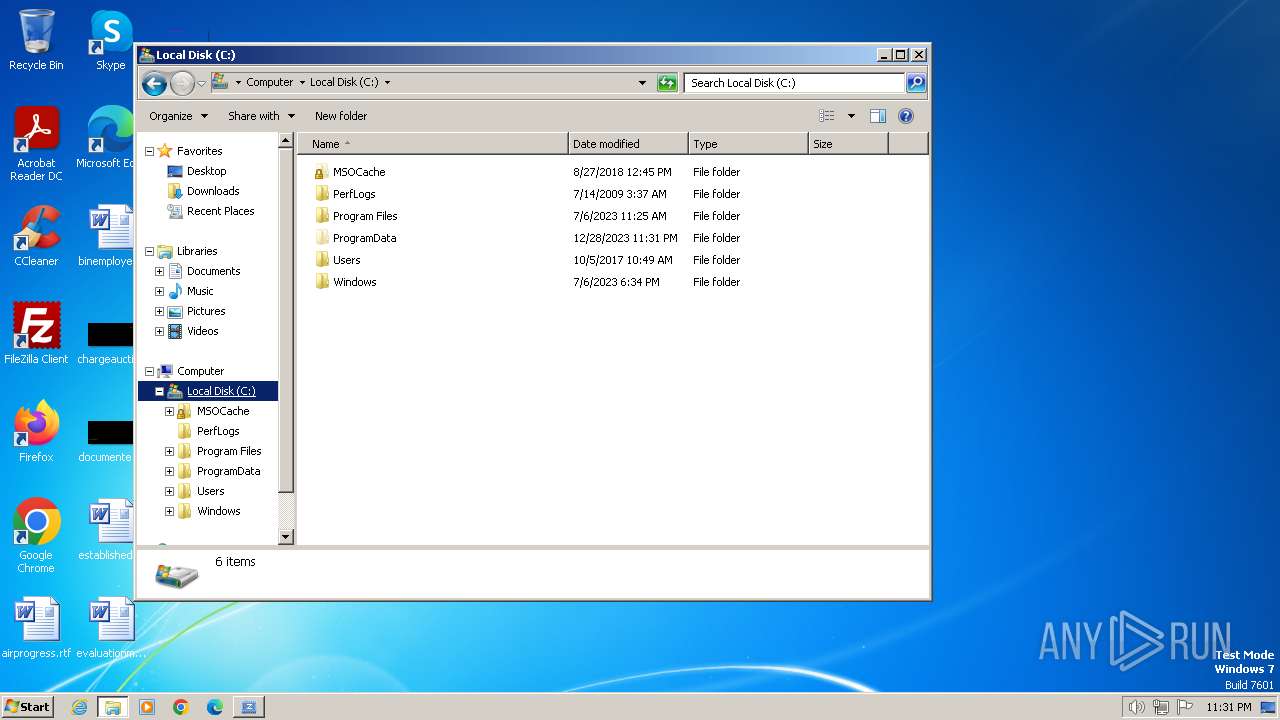Expand Users node in navigation tree

coord(169,491)
